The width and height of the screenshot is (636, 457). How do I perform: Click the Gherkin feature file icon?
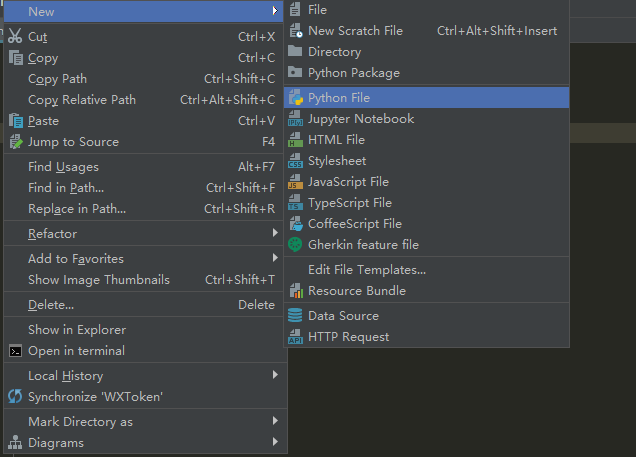(295, 244)
